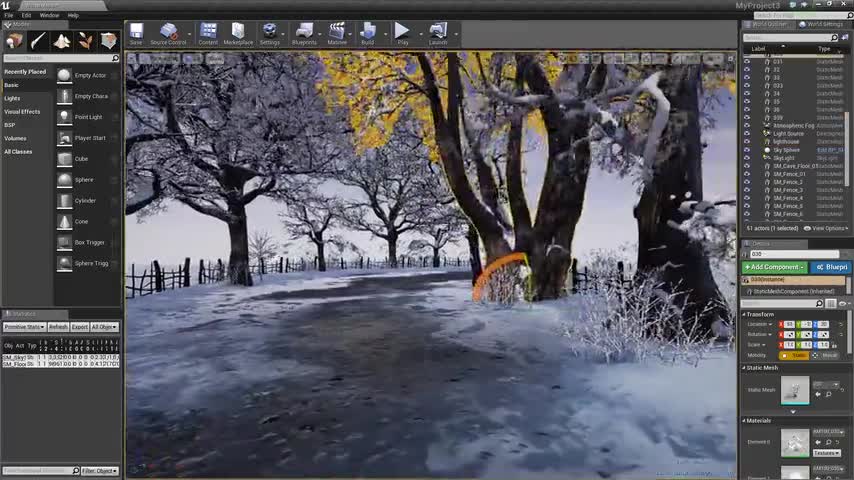Select the Place mode cube icon
The image size is (854, 480).
click(15, 41)
